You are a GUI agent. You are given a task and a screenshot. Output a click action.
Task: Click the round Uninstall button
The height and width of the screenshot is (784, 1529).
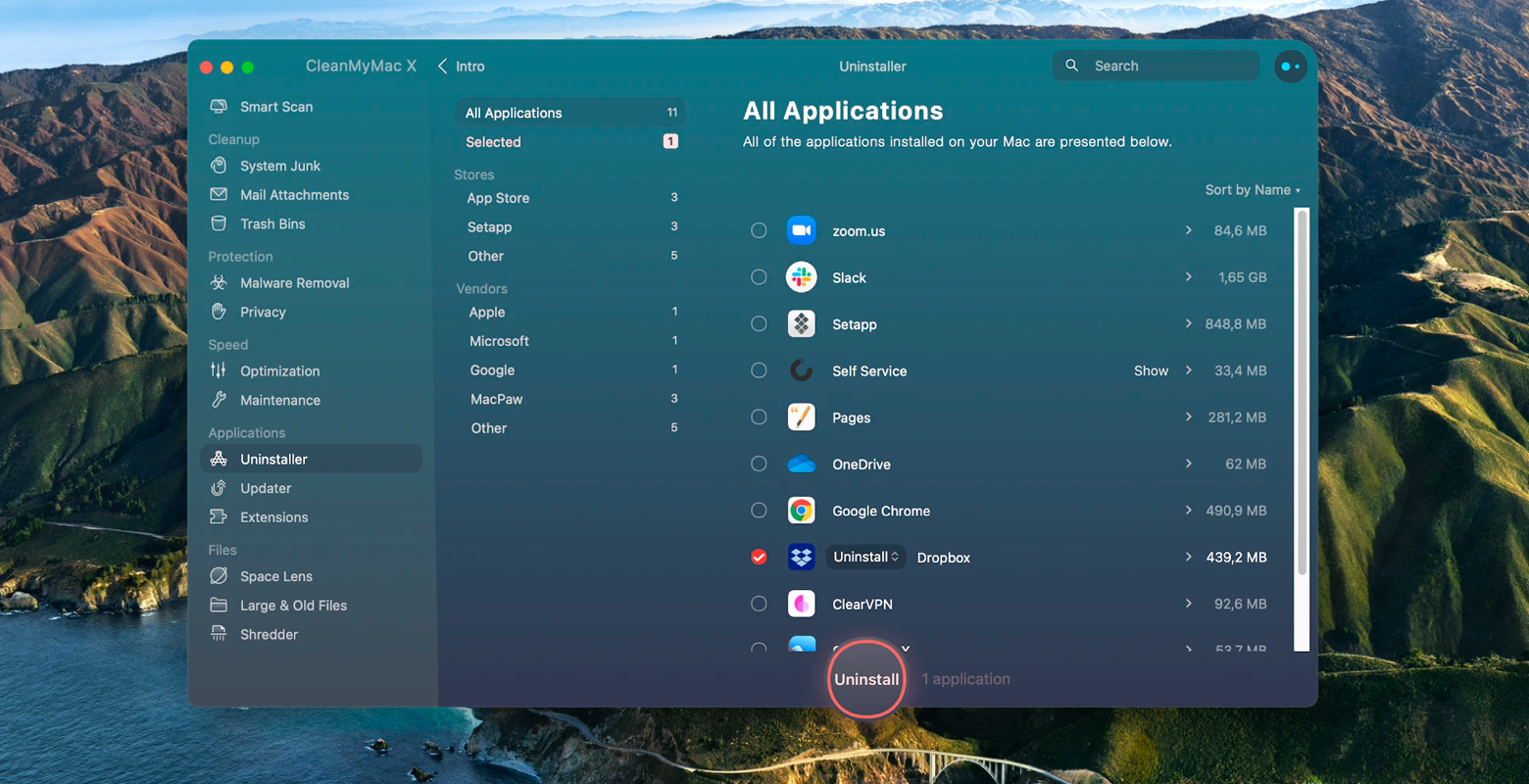click(x=866, y=679)
